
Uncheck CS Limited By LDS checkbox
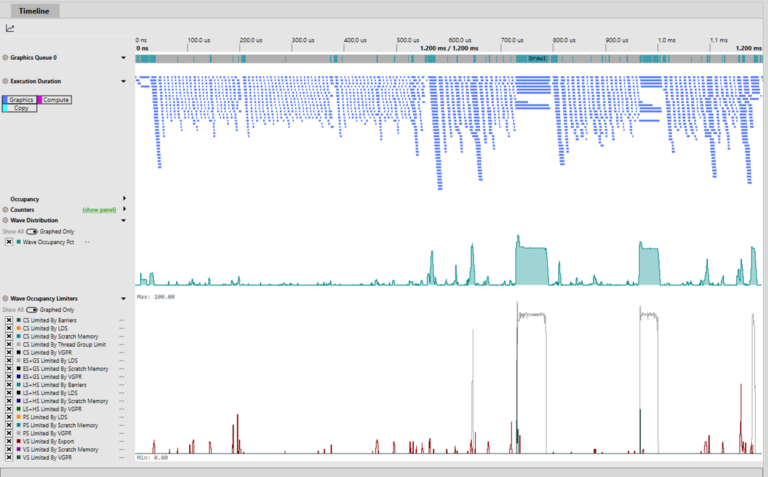[x=9, y=328]
